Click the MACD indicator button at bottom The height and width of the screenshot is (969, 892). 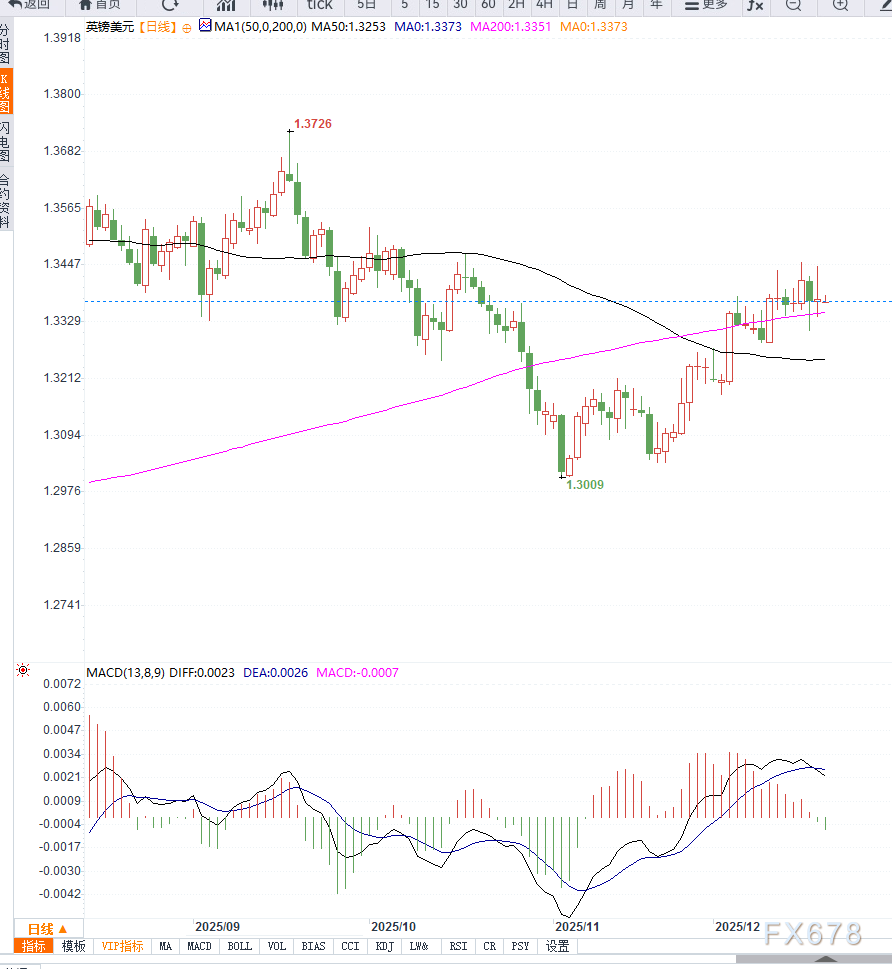pyautogui.click(x=201, y=946)
